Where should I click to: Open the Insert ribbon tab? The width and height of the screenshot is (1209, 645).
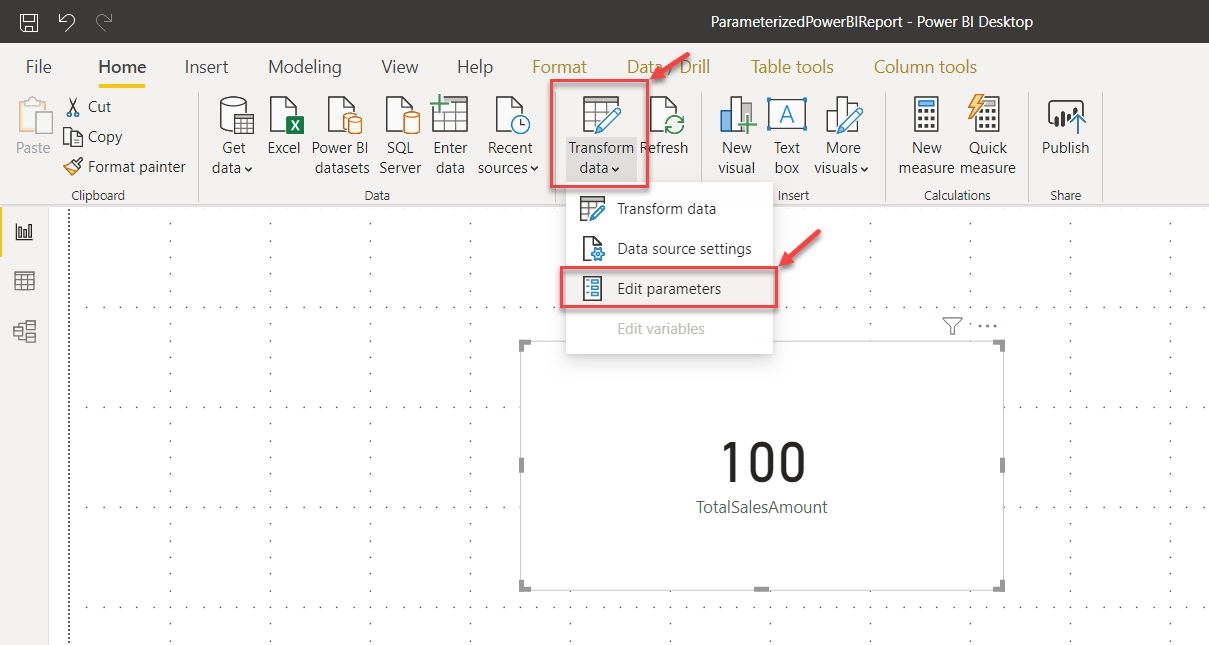[206, 66]
